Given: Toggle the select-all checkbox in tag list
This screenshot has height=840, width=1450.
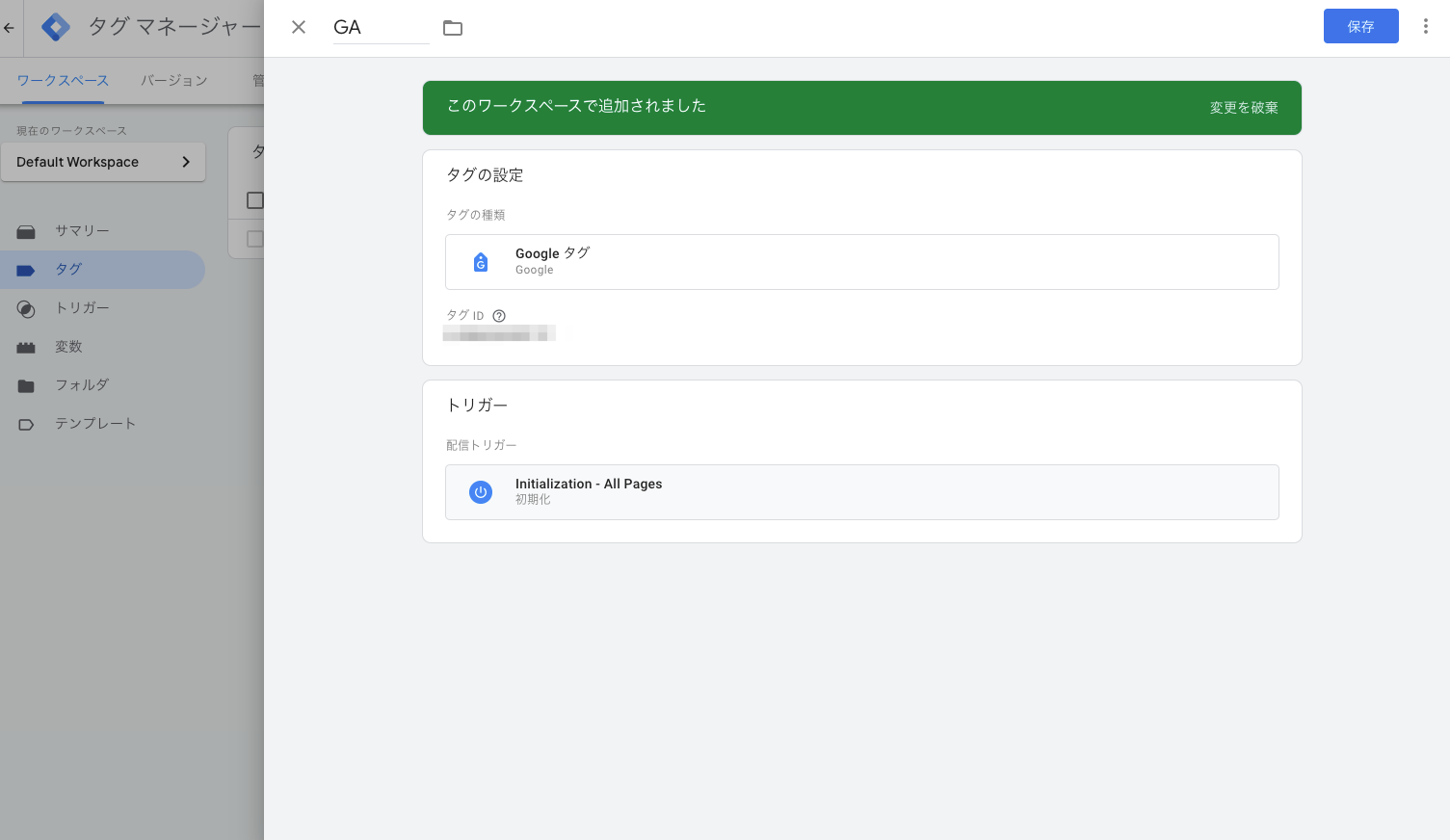Looking at the screenshot, I should [x=254, y=200].
